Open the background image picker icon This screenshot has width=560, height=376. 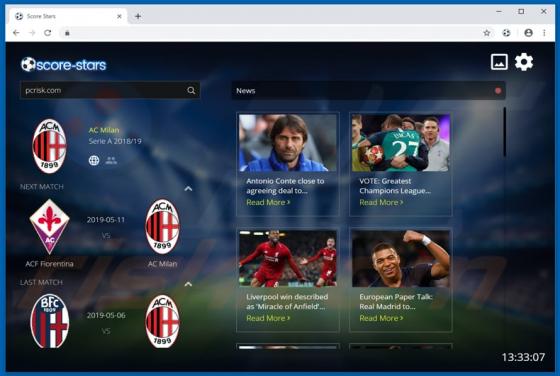coord(499,62)
